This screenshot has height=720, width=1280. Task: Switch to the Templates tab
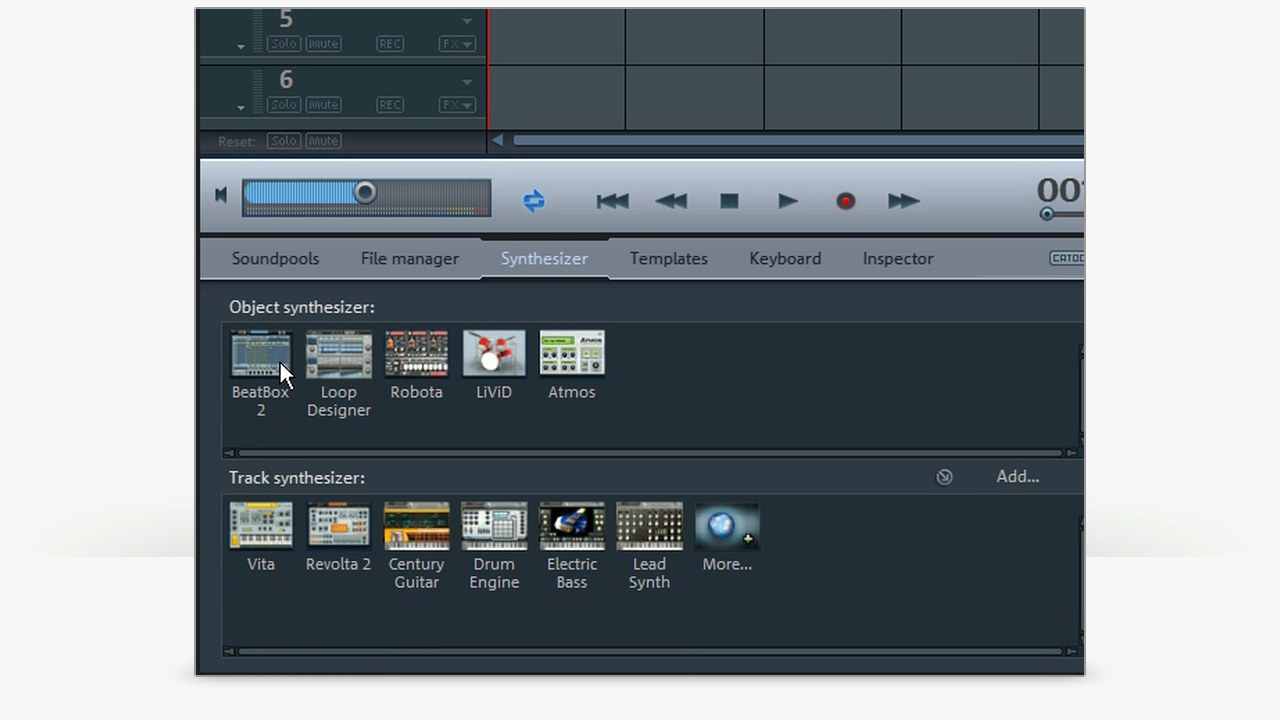pos(669,258)
